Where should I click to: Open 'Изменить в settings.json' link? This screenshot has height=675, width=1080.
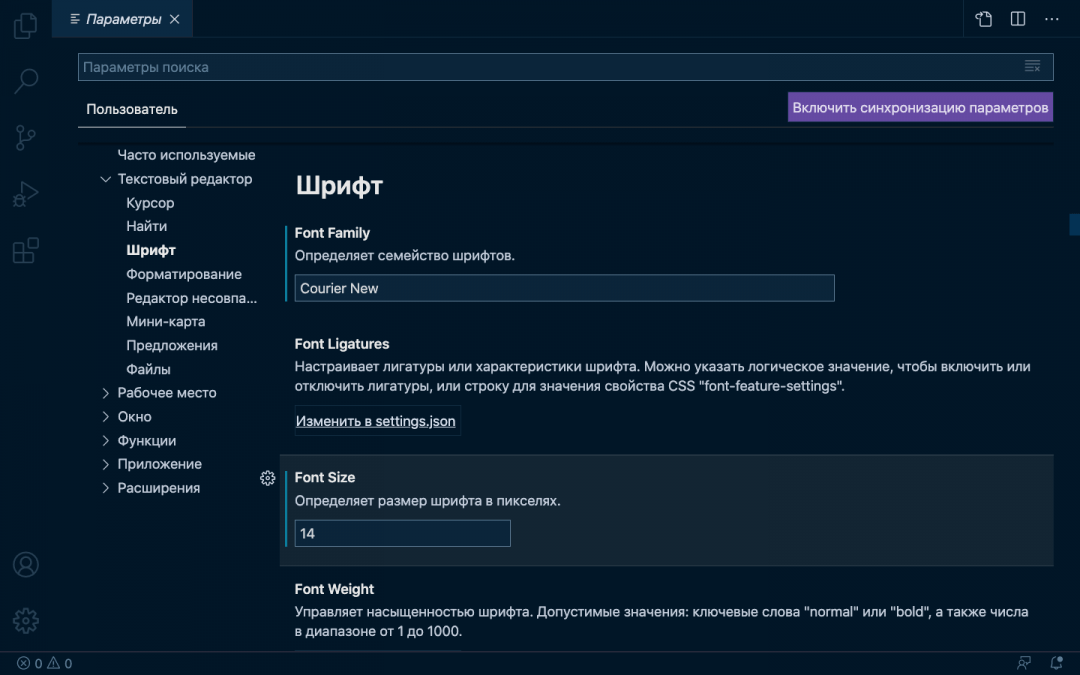point(376,421)
